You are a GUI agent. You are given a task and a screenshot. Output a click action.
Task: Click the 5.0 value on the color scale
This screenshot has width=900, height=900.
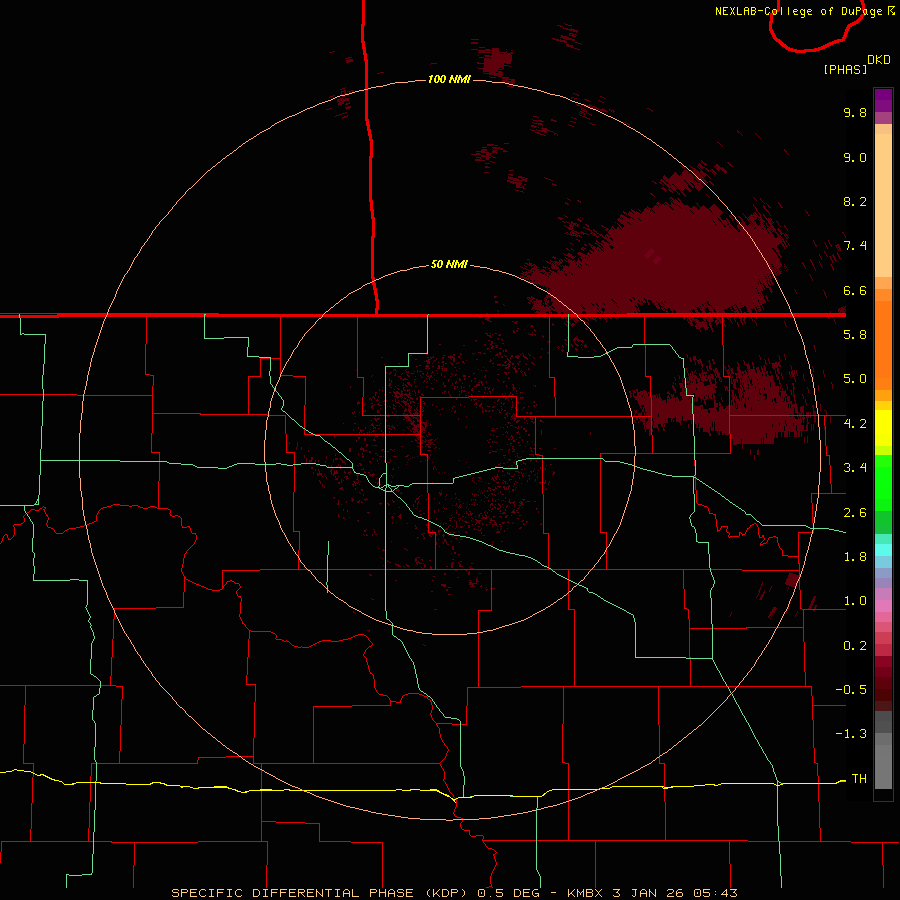coord(855,379)
